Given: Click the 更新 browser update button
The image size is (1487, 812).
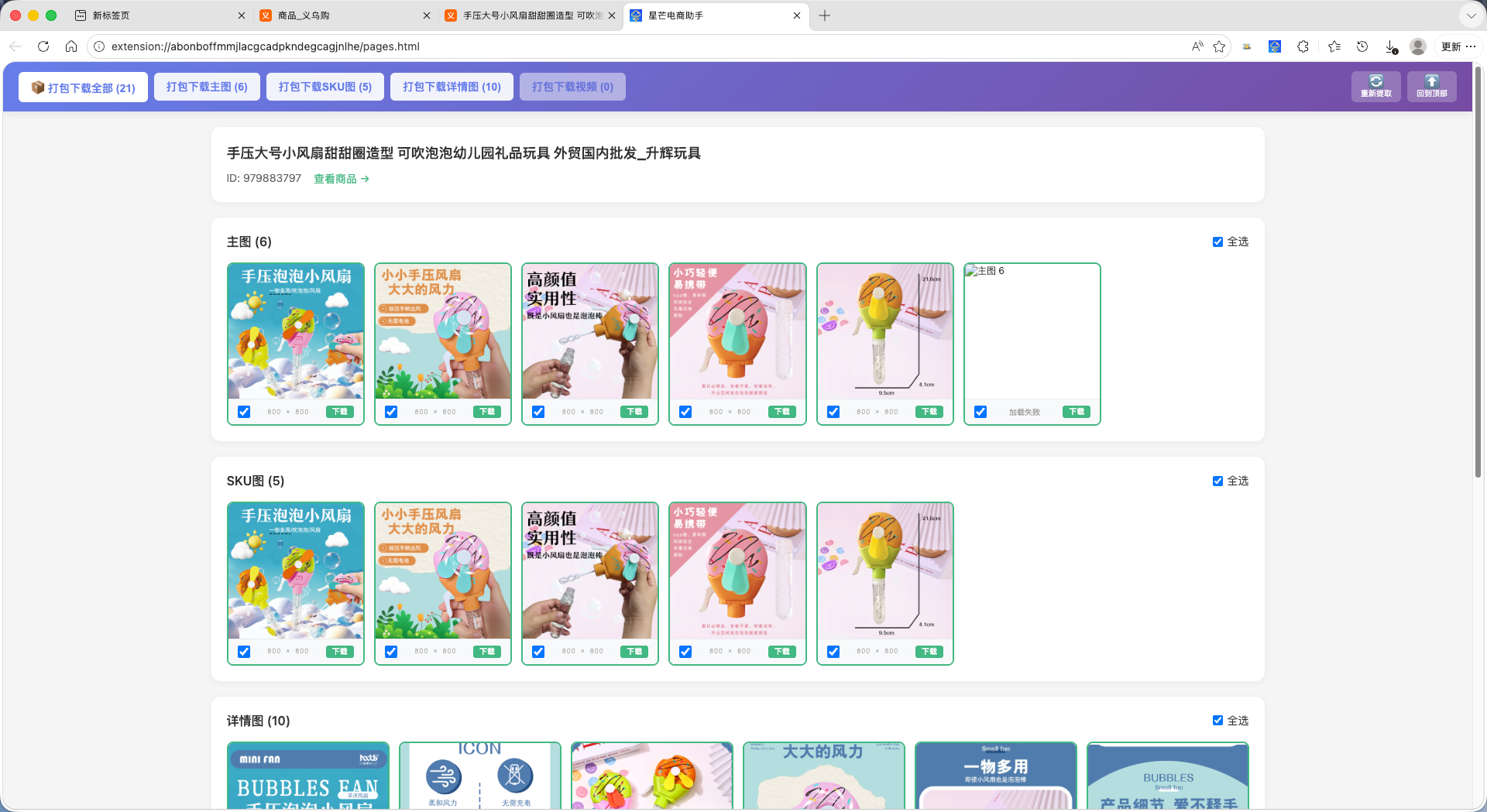Looking at the screenshot, I should 1451,46.
